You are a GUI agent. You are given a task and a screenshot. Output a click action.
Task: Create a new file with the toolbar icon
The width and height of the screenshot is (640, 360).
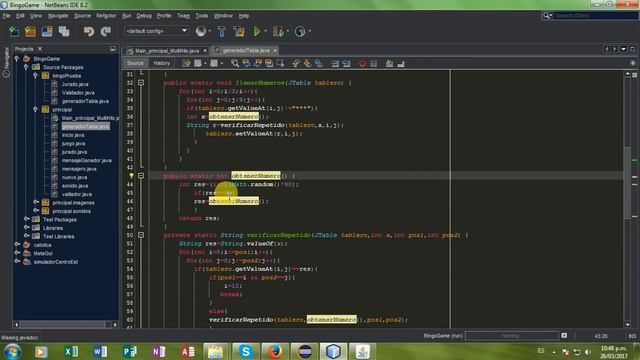coord(14,31)
